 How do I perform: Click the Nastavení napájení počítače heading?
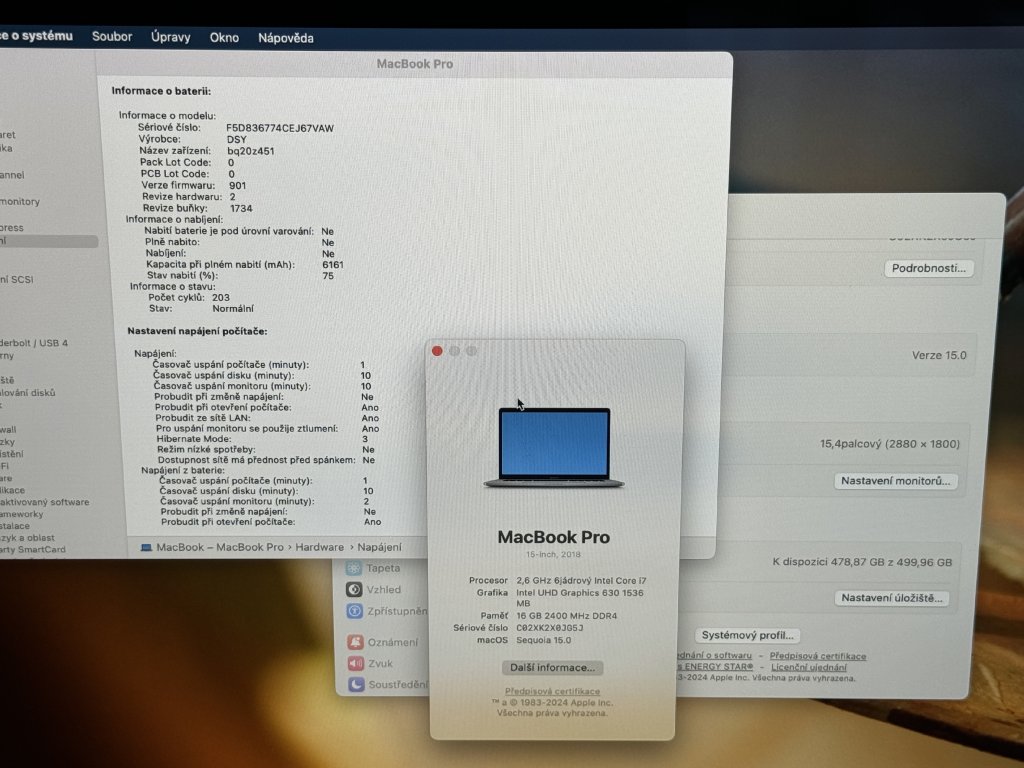click(197, 331)
